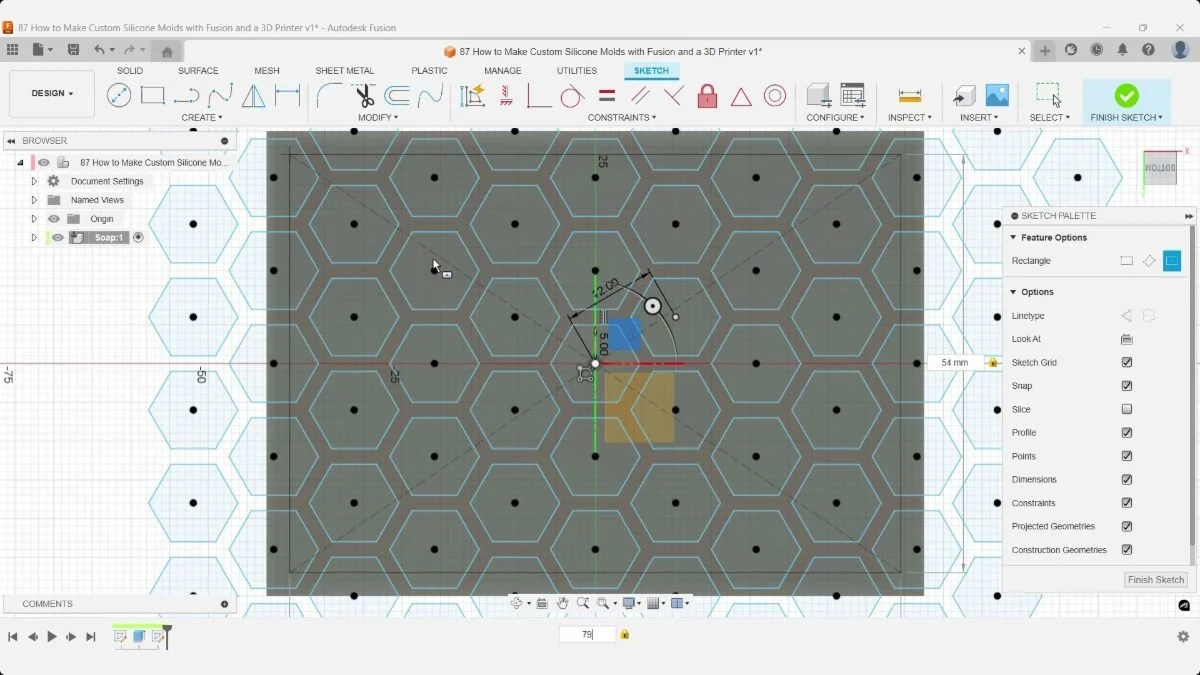Select the Measure tool
Screen dimensions: 1200x675
pyautogui.click(x=910, y=95)
